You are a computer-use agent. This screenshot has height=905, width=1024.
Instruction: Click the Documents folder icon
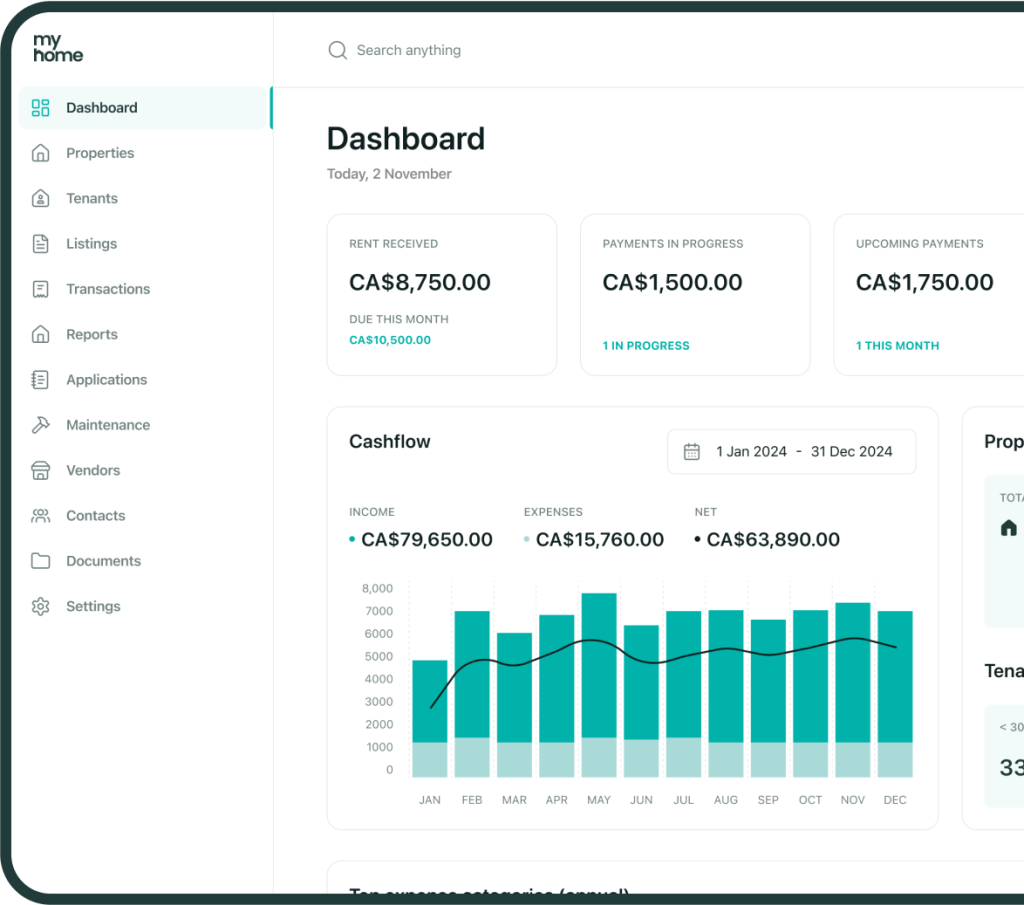[40, 561]
